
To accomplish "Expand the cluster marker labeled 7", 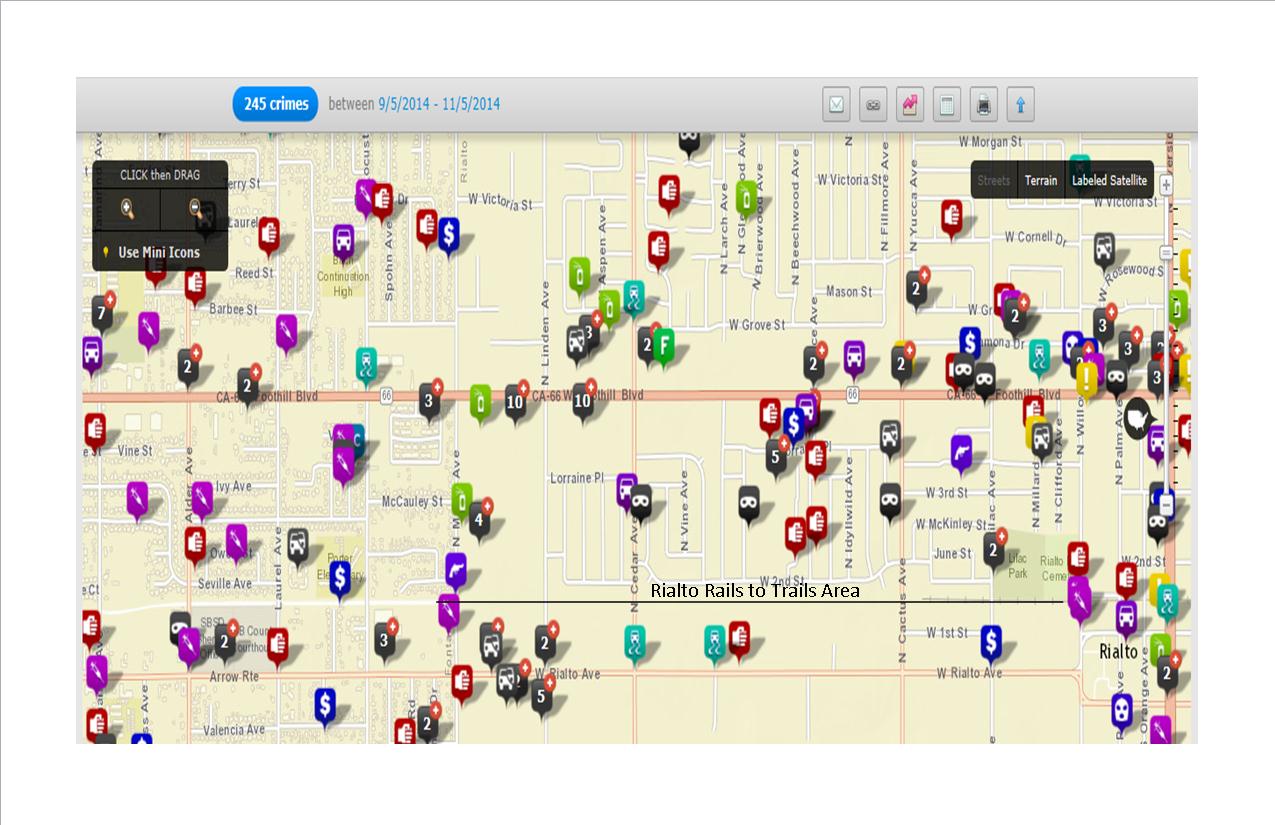I will [101, 313].
